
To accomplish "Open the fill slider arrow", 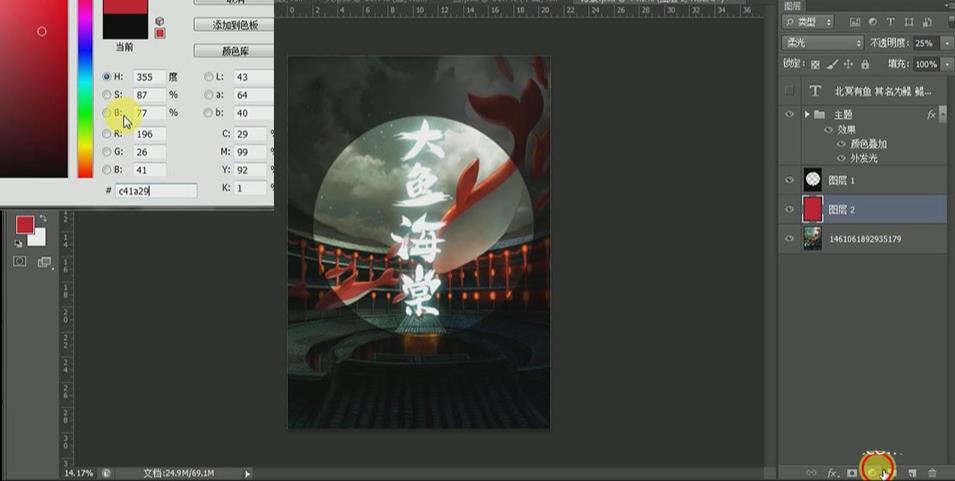I will tap(948, 64).
